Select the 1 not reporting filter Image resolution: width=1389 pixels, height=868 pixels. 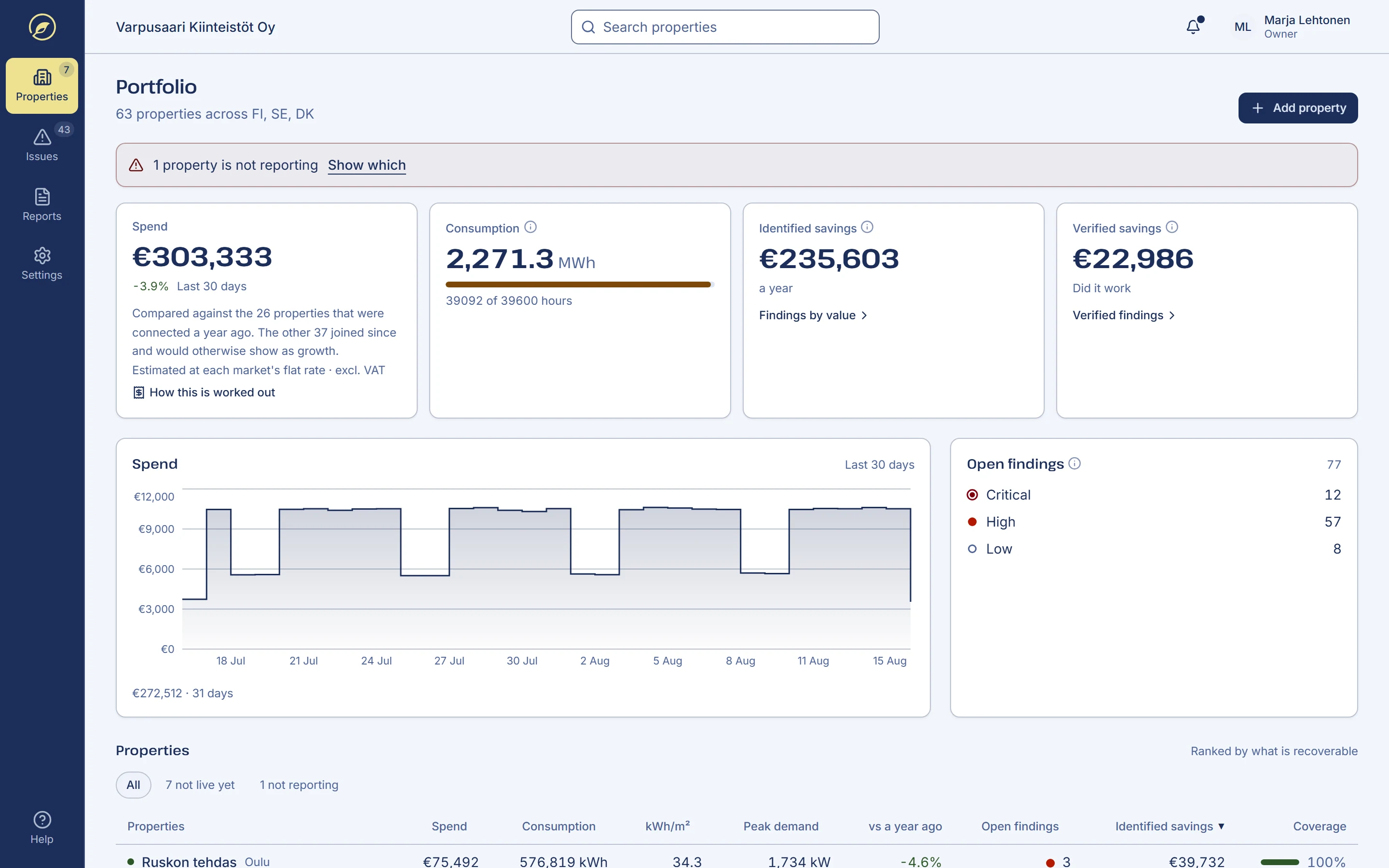coord(299,785)
